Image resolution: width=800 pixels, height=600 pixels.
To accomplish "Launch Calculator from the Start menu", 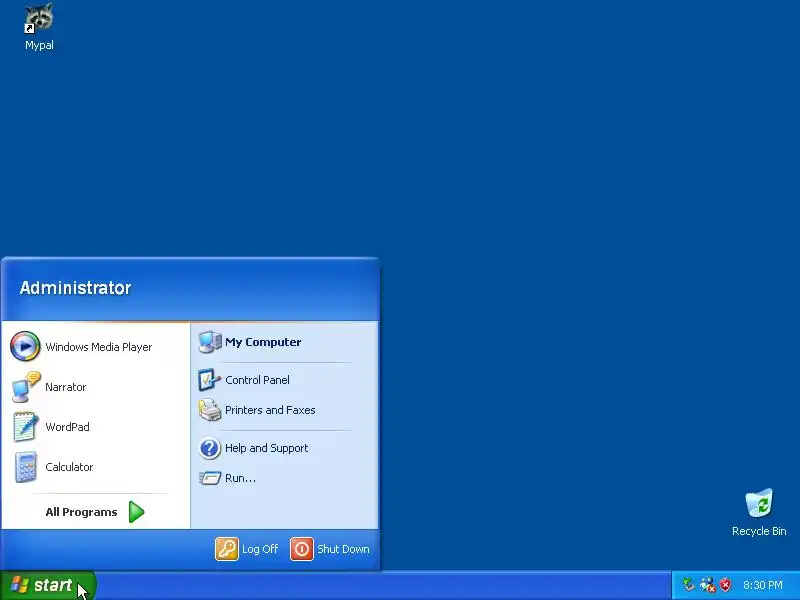I will tap(95, 467).
